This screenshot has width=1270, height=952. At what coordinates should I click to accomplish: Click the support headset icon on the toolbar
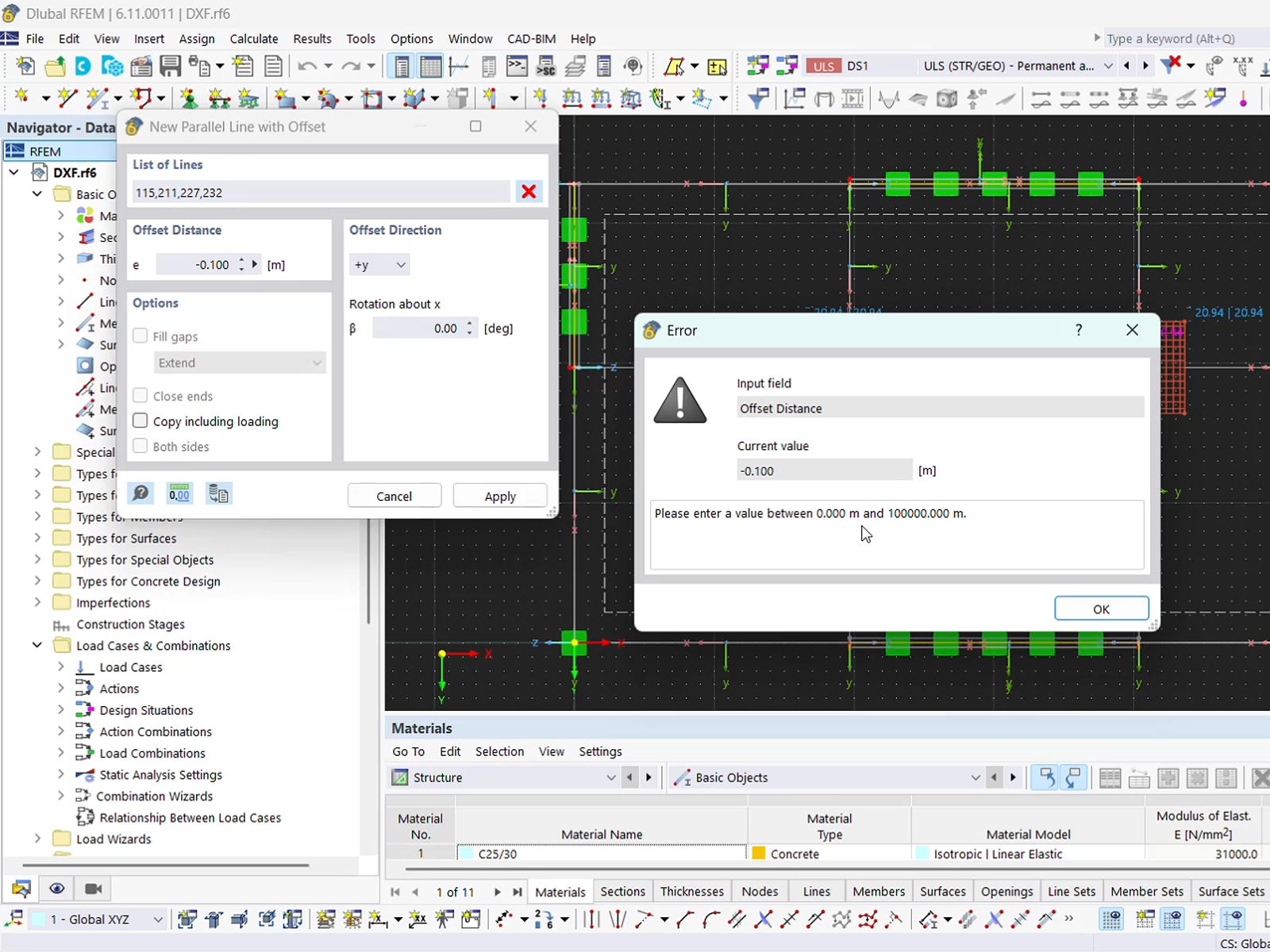click(633, 66)
